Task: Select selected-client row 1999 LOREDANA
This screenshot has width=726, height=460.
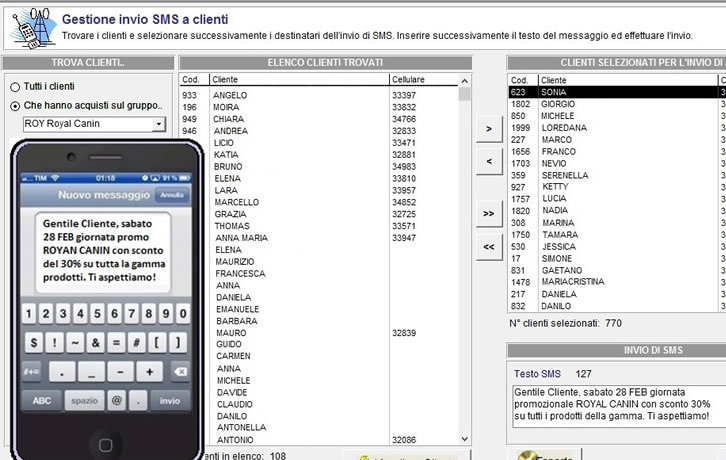Action: 617,128
